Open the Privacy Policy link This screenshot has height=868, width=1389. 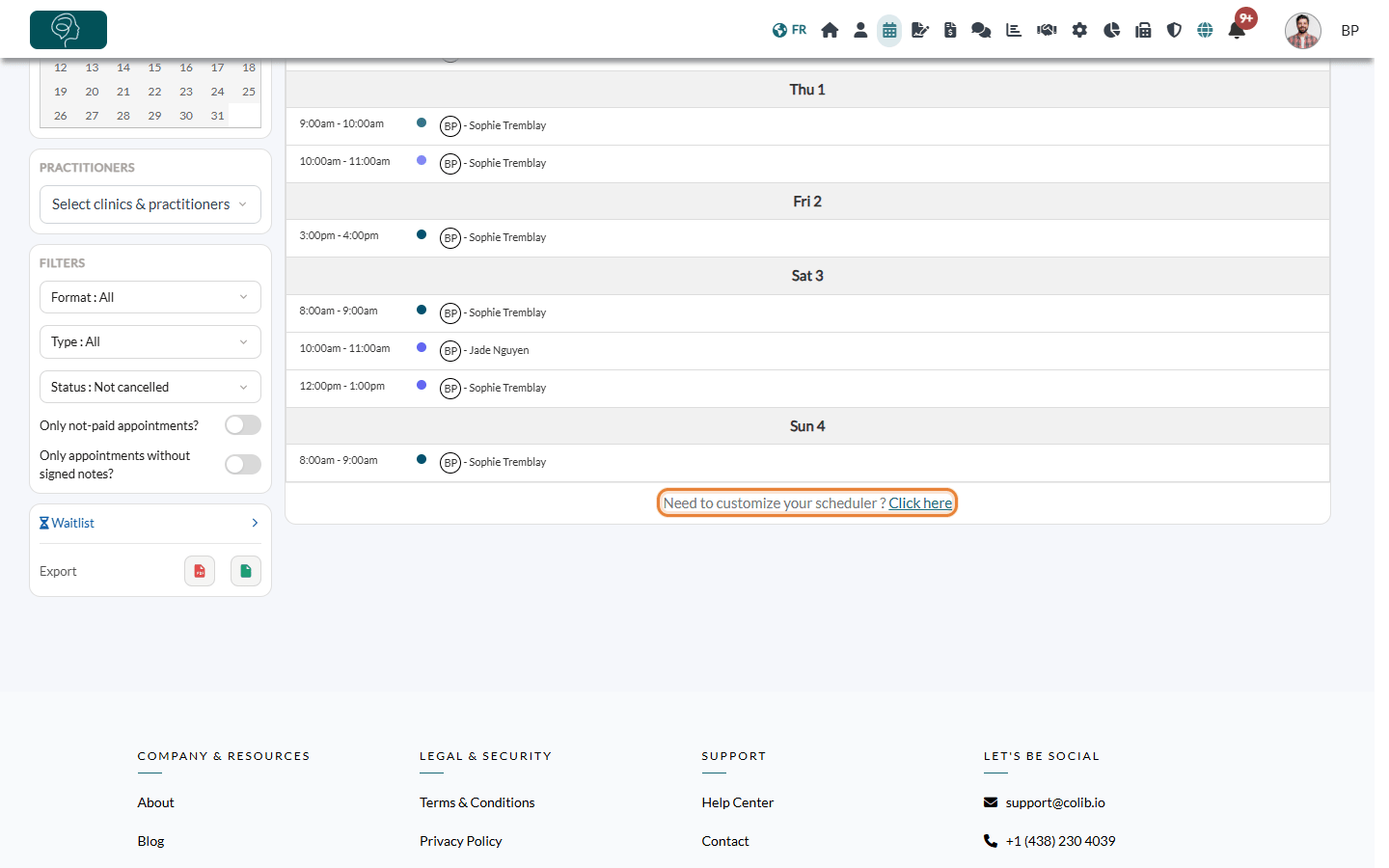[x=461, y=841]
